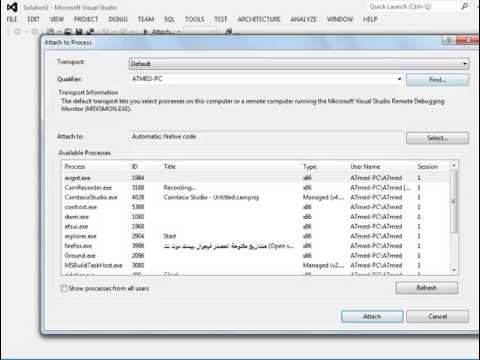Open the EDIT menu
Screen dimensions: 480x360
pos(33,19)
